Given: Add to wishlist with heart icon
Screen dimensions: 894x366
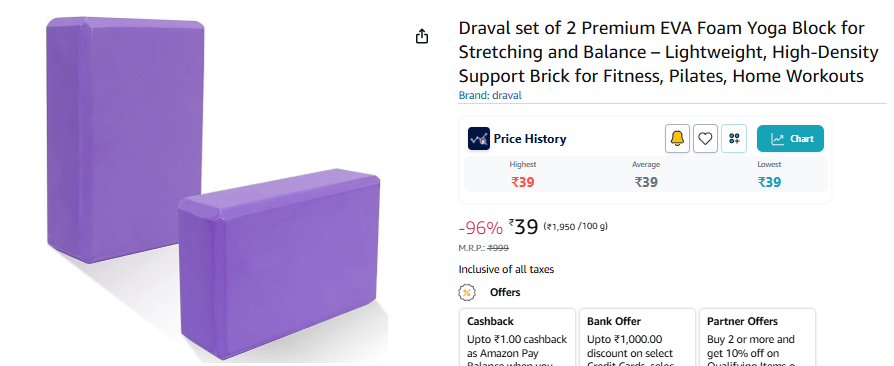Looking at the screenshot, I should coord(705,139).
